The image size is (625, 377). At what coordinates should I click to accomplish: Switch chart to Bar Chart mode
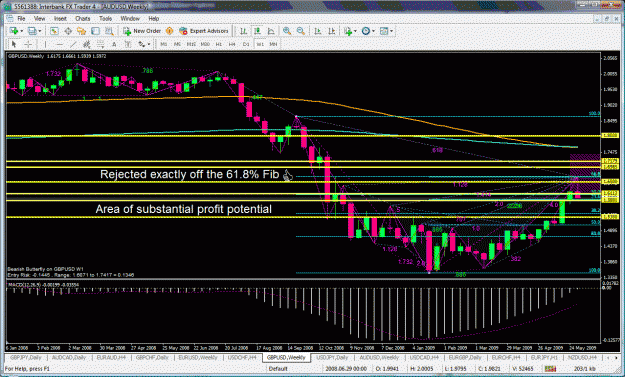pos(243,31)
